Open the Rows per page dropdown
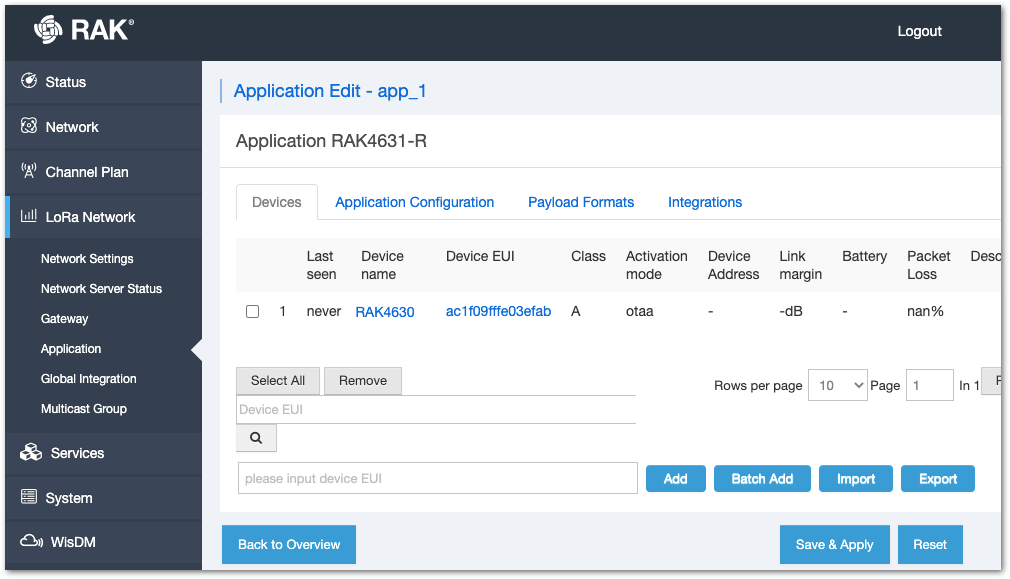 pos(837,385)
